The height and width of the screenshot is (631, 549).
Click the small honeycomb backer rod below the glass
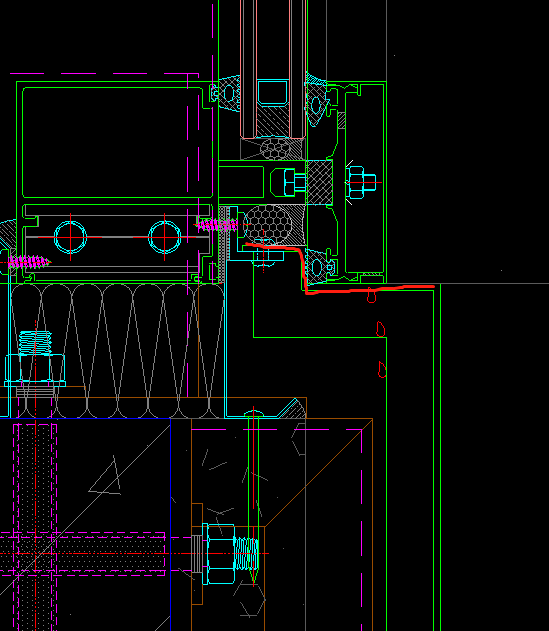276,148
